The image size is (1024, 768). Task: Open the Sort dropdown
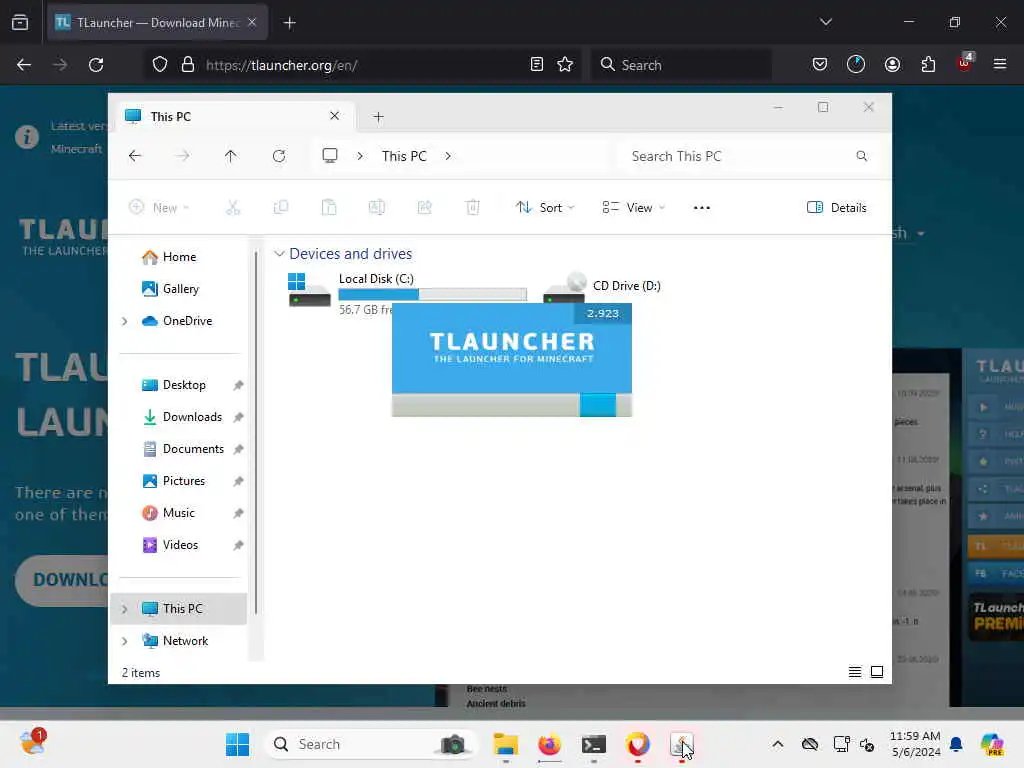545,208
